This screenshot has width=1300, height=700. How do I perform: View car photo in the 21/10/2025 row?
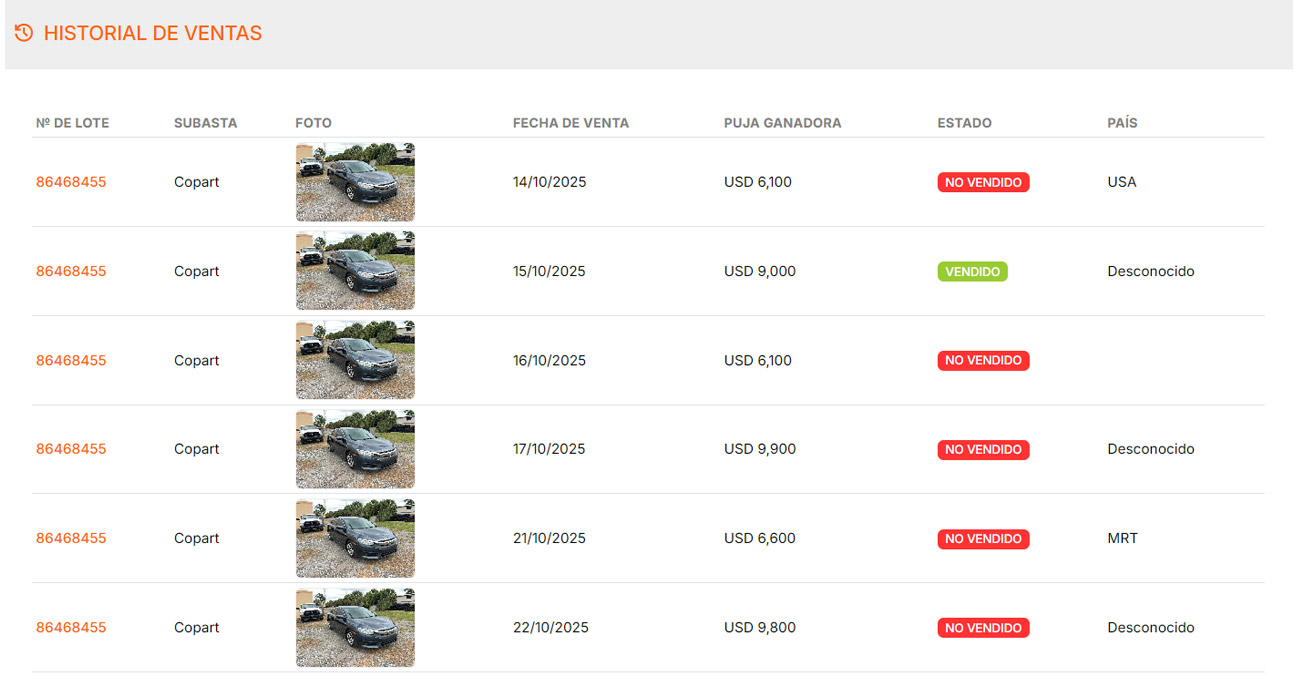pyautogui.click(x=355, y=538)
